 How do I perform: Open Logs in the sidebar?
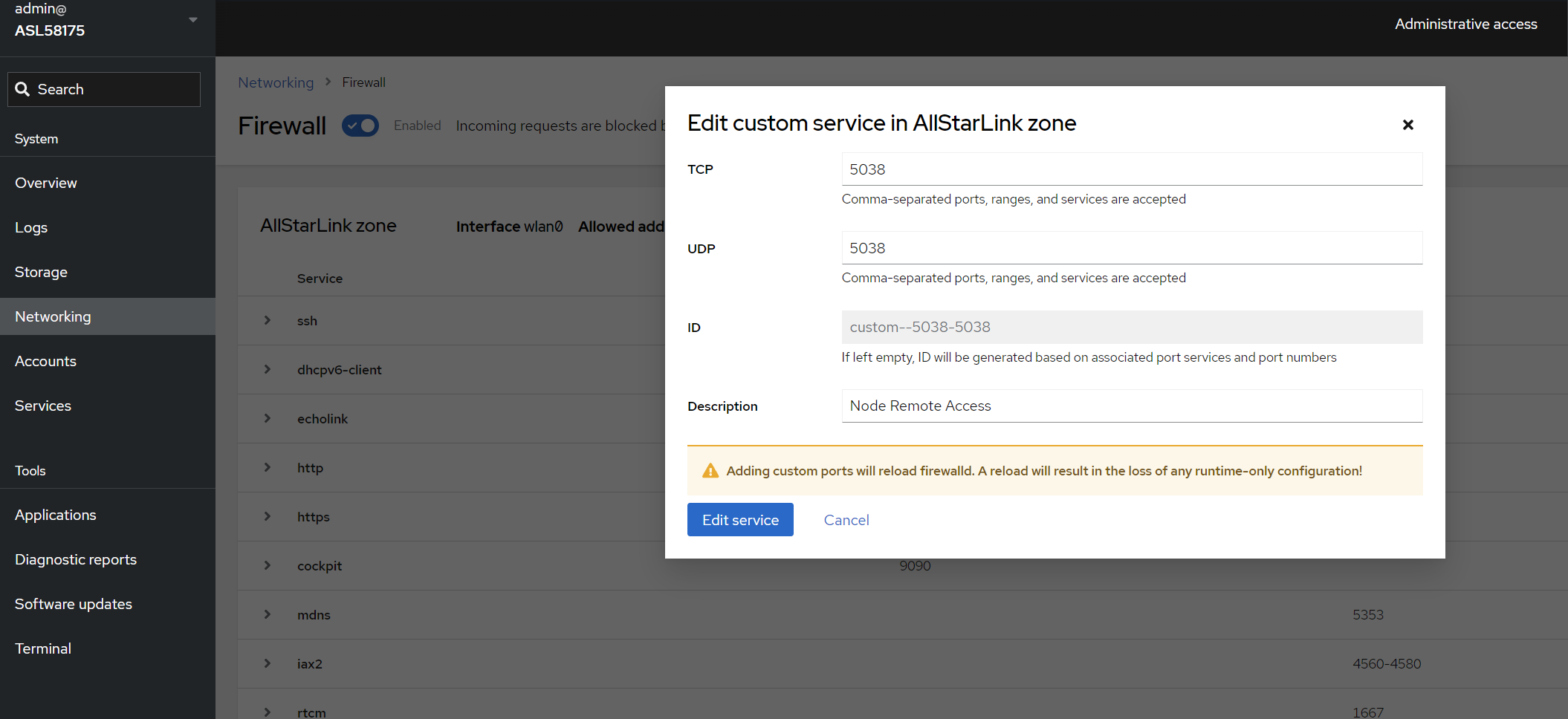[108, 227]
